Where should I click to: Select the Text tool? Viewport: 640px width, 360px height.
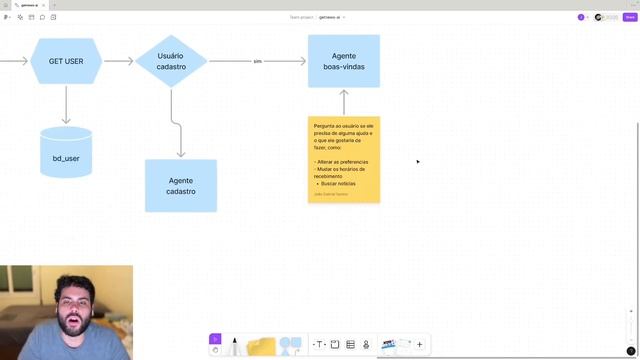[319, 344]
